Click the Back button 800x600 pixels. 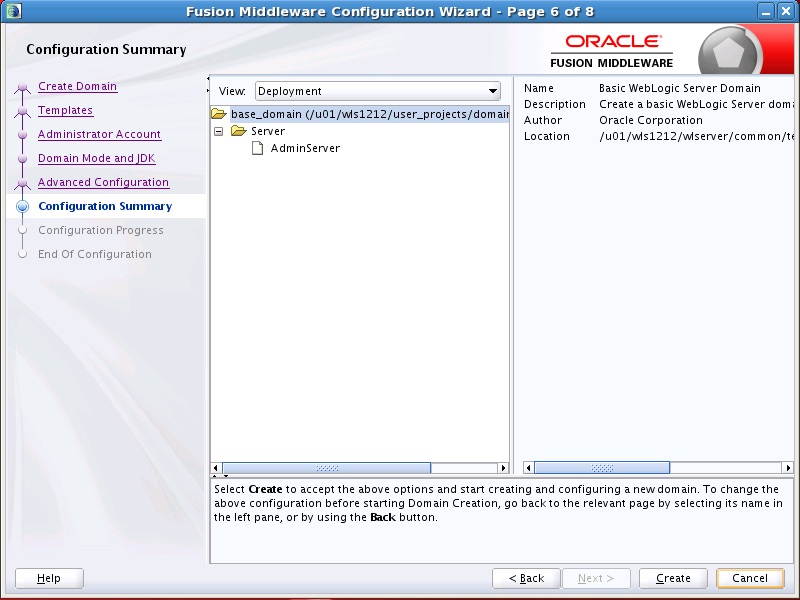coord(526,578)
